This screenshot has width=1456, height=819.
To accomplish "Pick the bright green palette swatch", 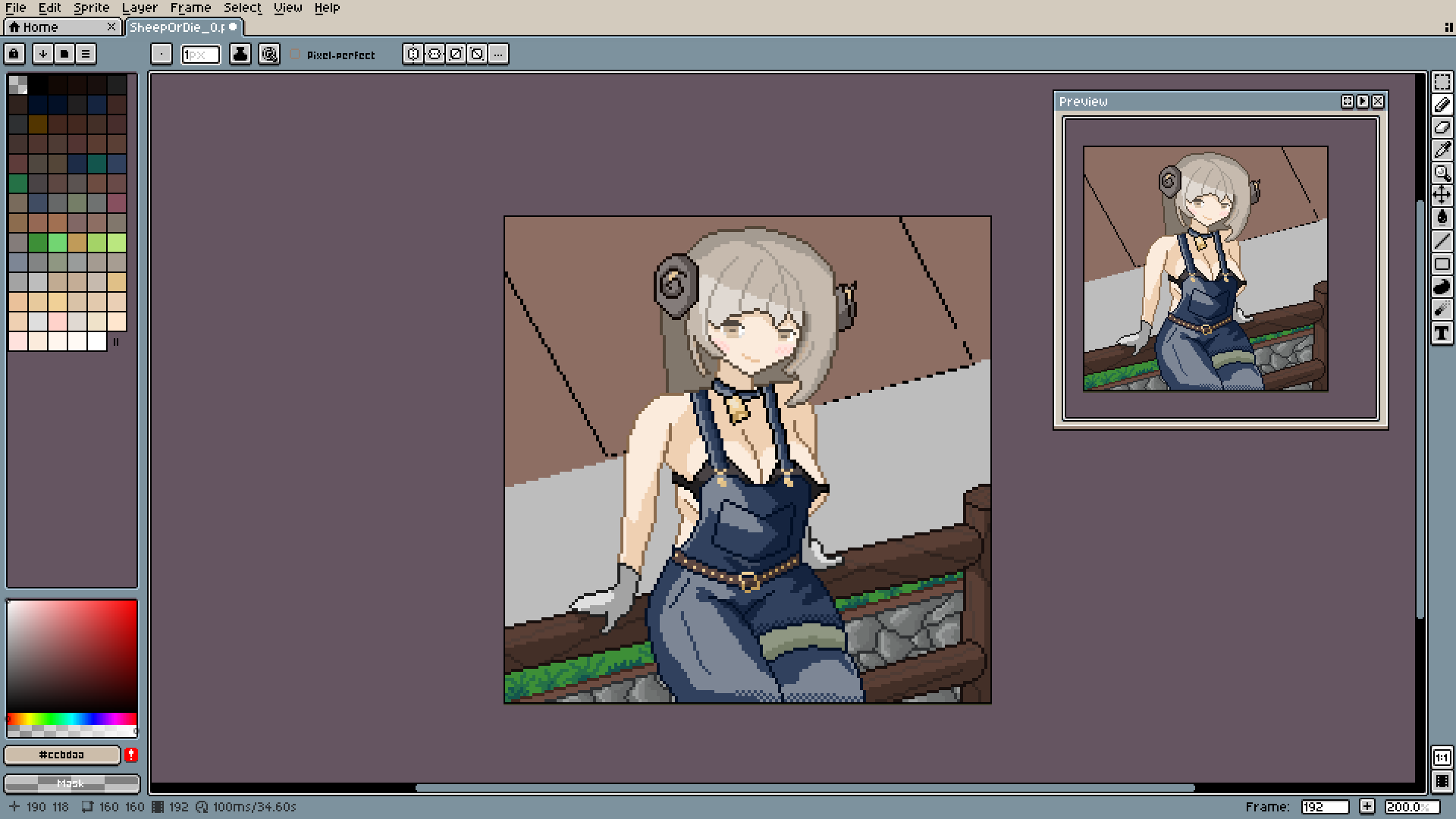I will (58, 243).
